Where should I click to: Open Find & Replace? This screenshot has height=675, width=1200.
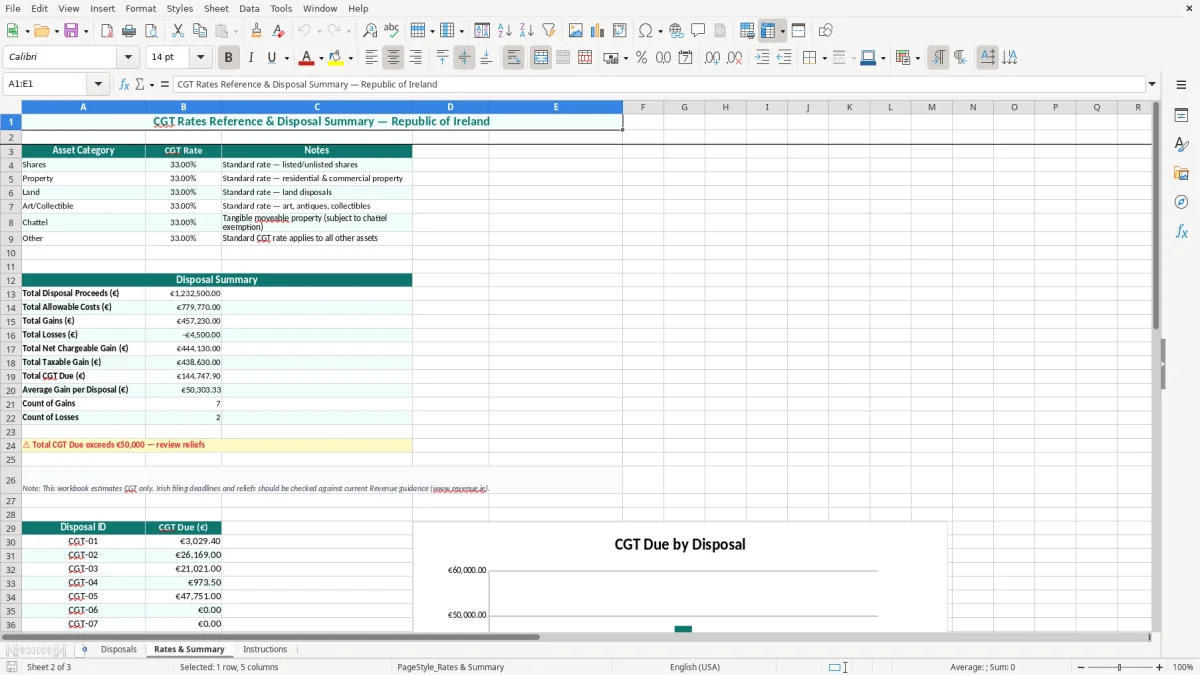coord(370,31)
